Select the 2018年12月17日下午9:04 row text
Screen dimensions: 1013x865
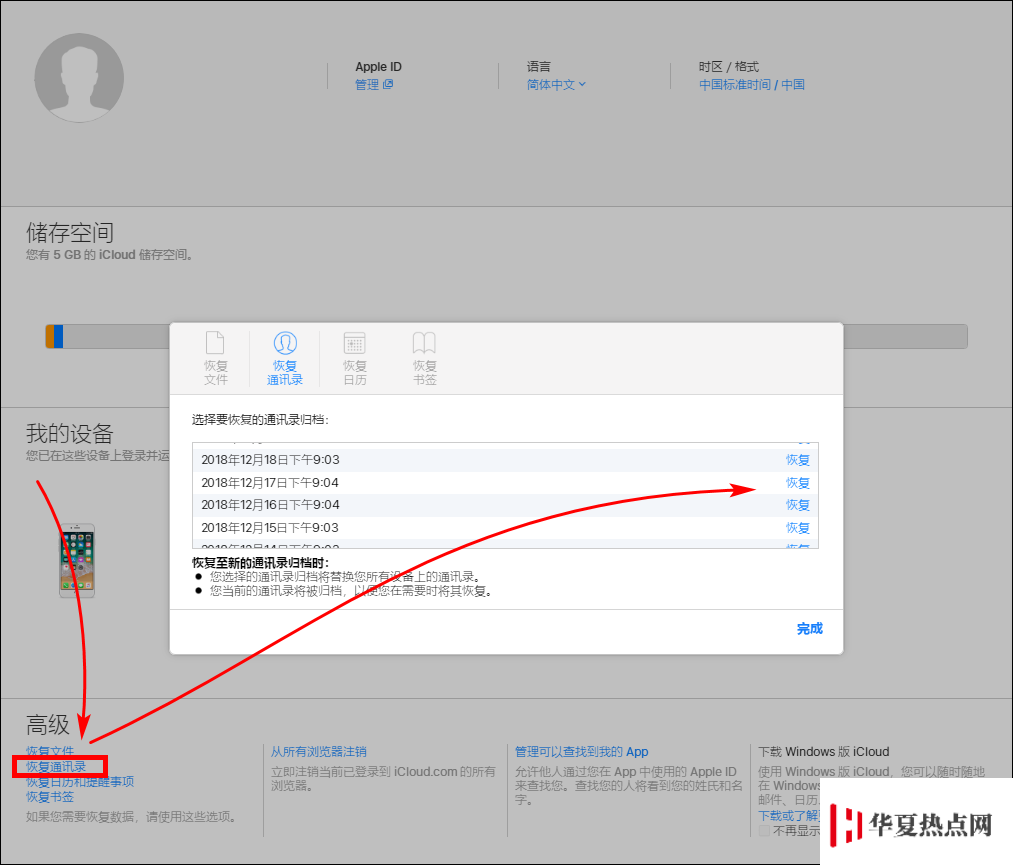(x=270, y=483)
